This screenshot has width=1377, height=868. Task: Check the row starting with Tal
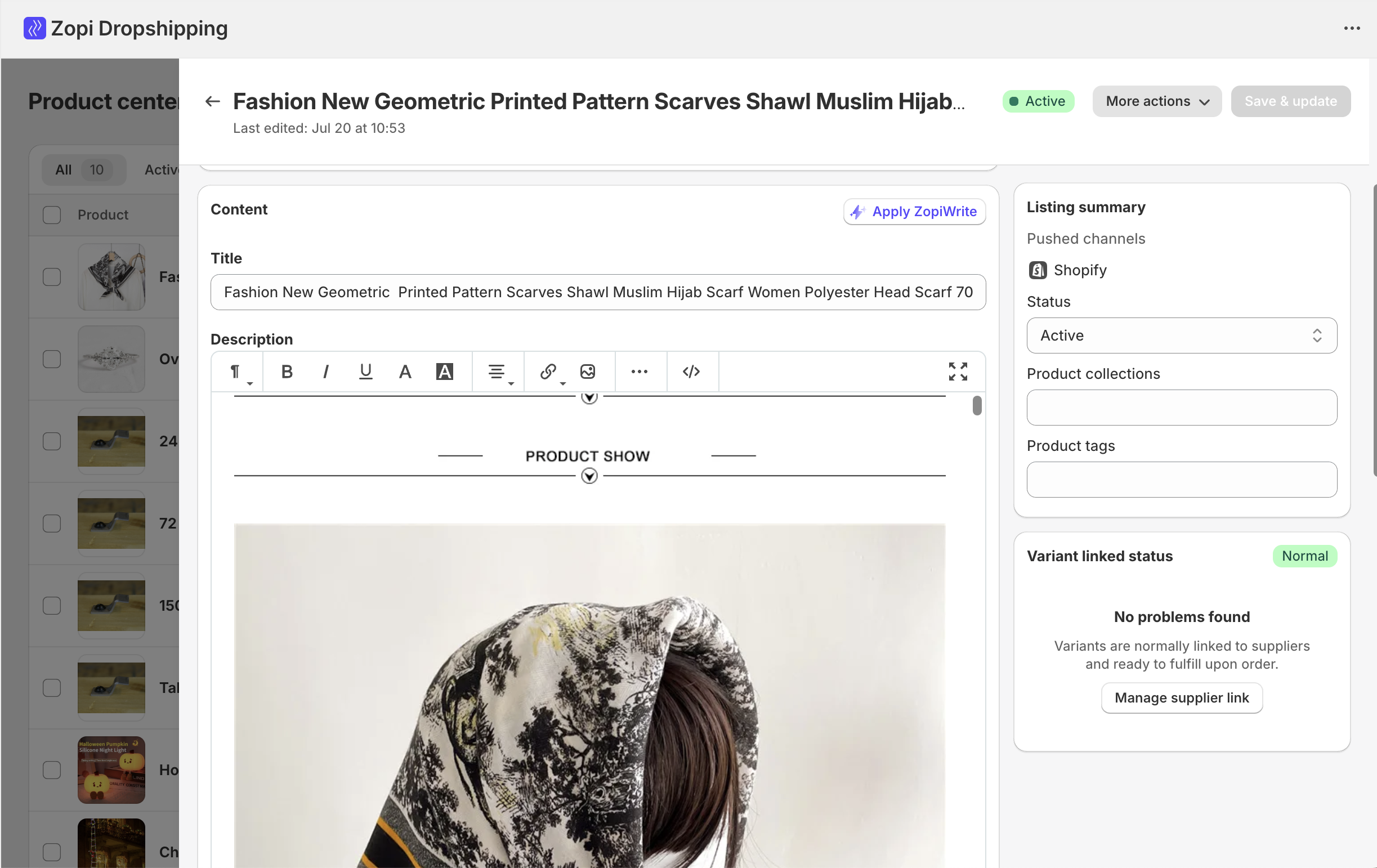coord(51,688)
